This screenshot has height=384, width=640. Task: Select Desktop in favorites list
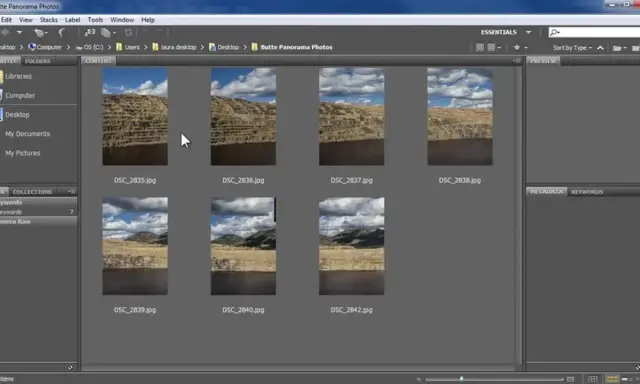[17, 115]
